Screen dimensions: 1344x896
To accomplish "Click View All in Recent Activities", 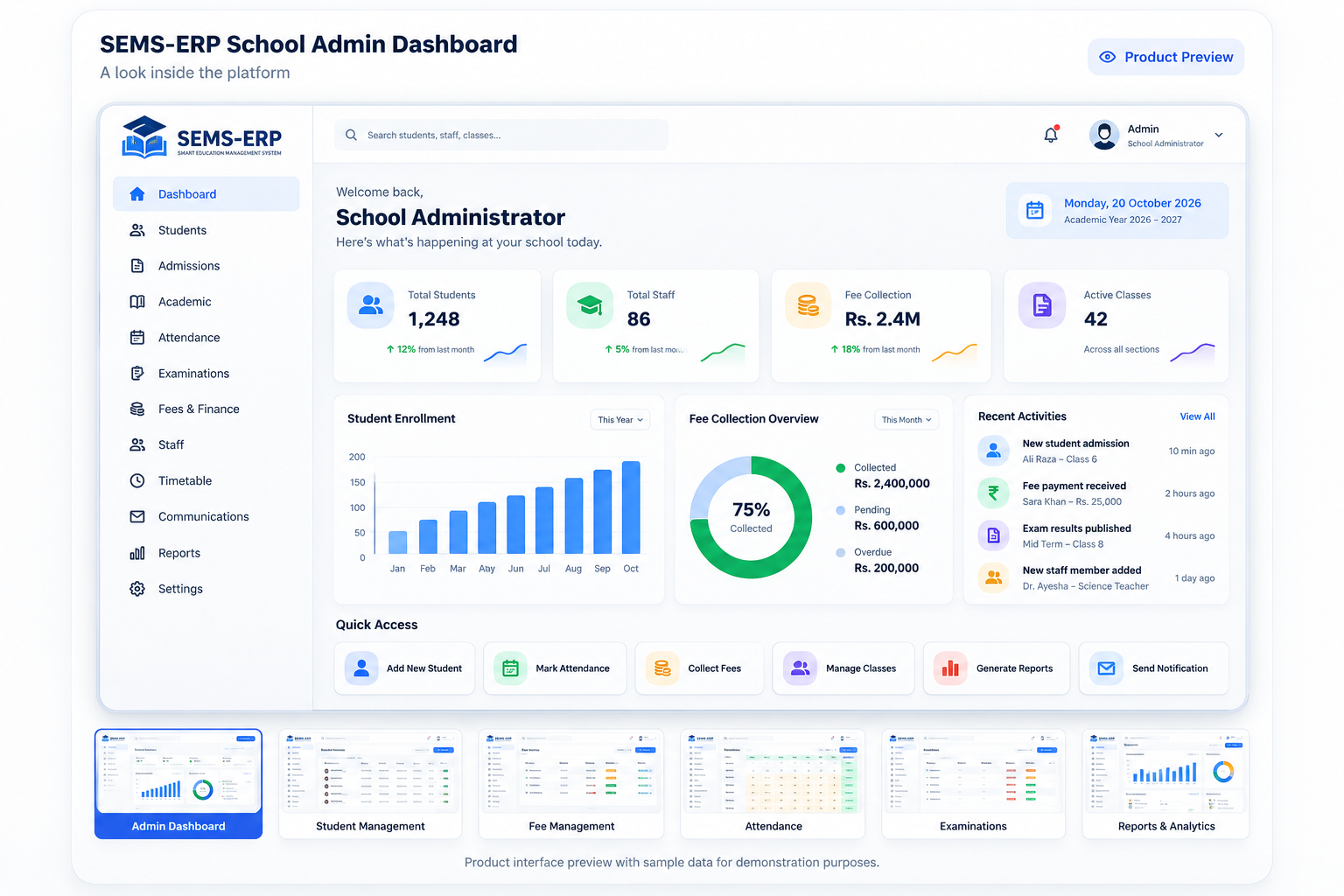I will [x=1197, y=416].
